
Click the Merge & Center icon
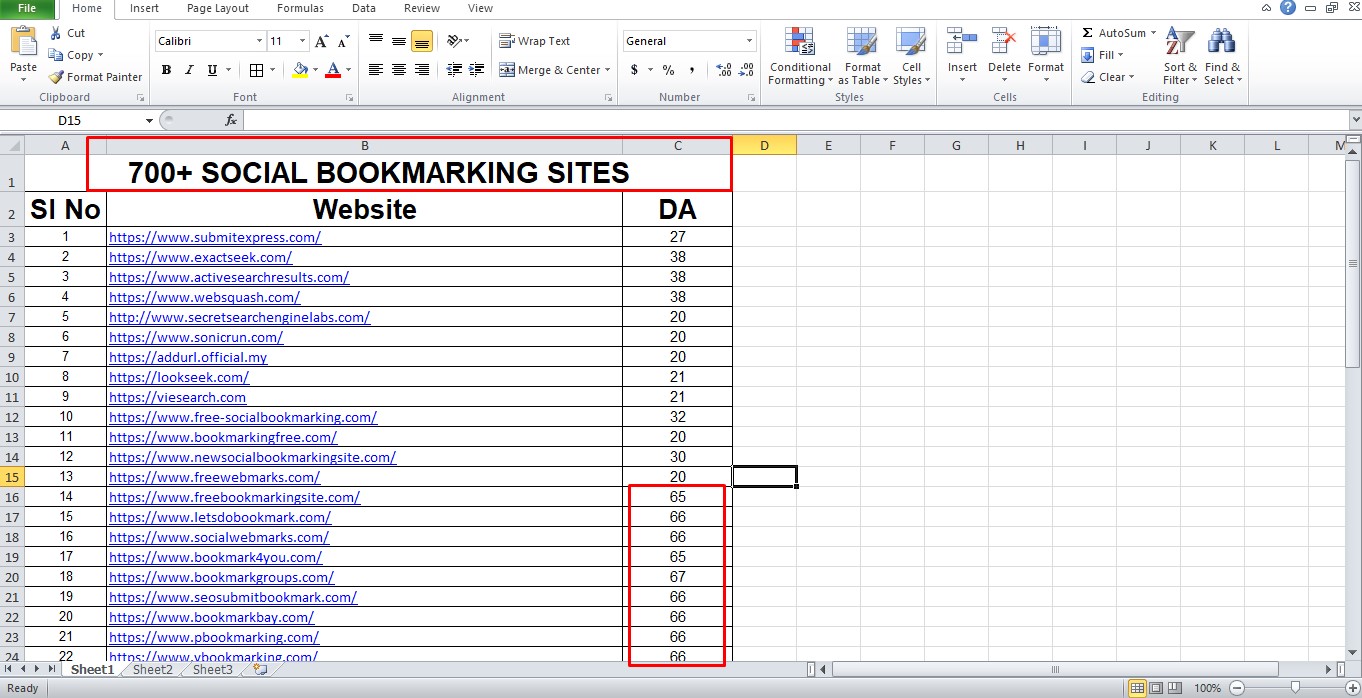click(x=507, y=70)
